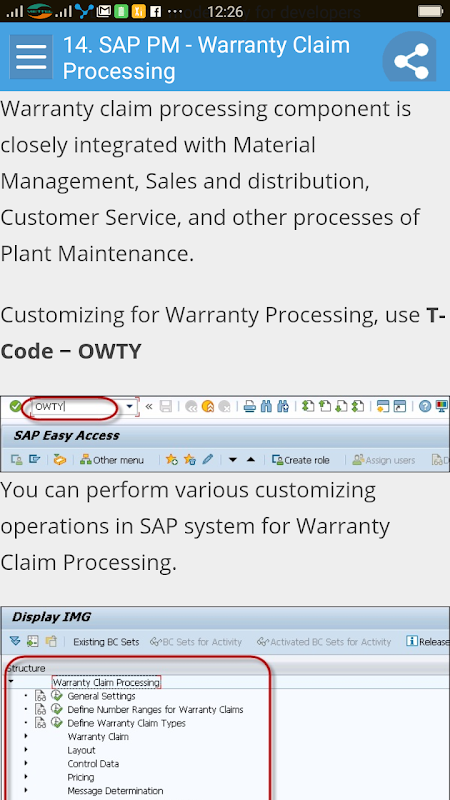Execute the General Settings activity clock icon

[57, 696]
